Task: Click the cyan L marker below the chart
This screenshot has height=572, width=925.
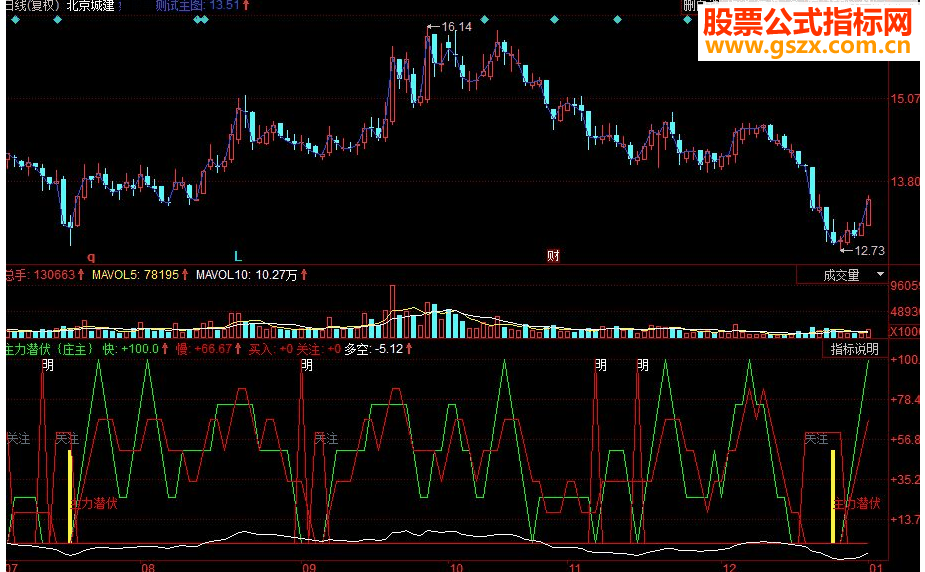Action: [238, 256]
